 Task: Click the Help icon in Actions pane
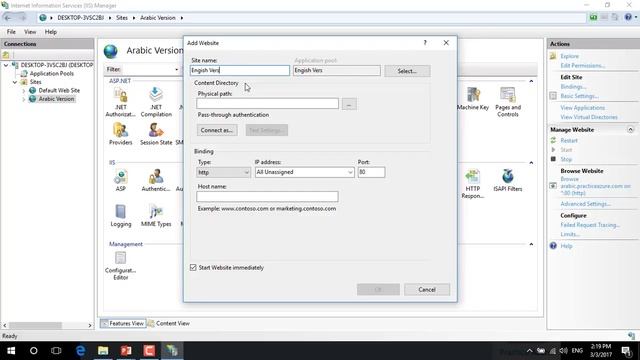[x=553, y=246]
